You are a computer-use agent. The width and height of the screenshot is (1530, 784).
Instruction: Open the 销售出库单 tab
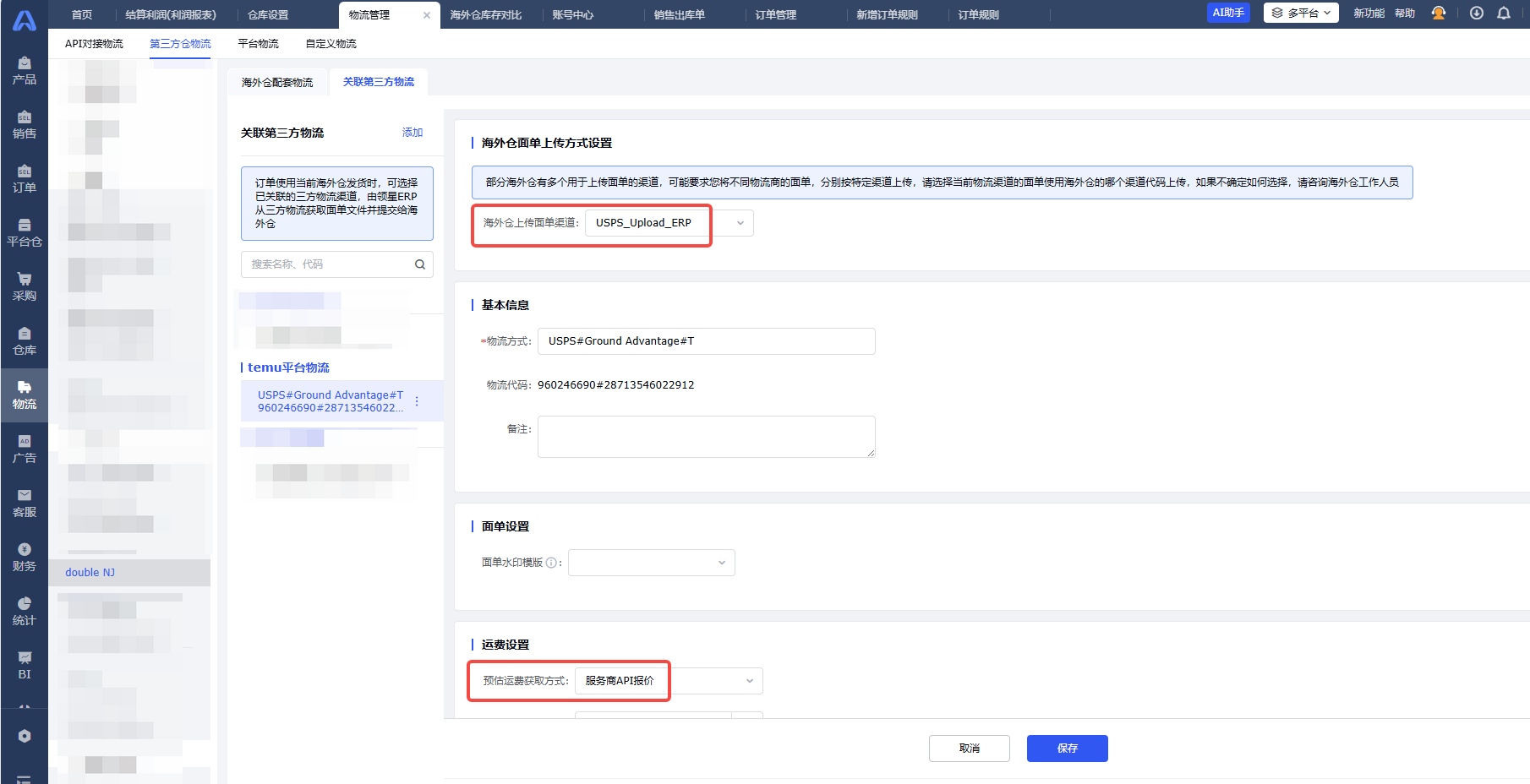[680, 15]
